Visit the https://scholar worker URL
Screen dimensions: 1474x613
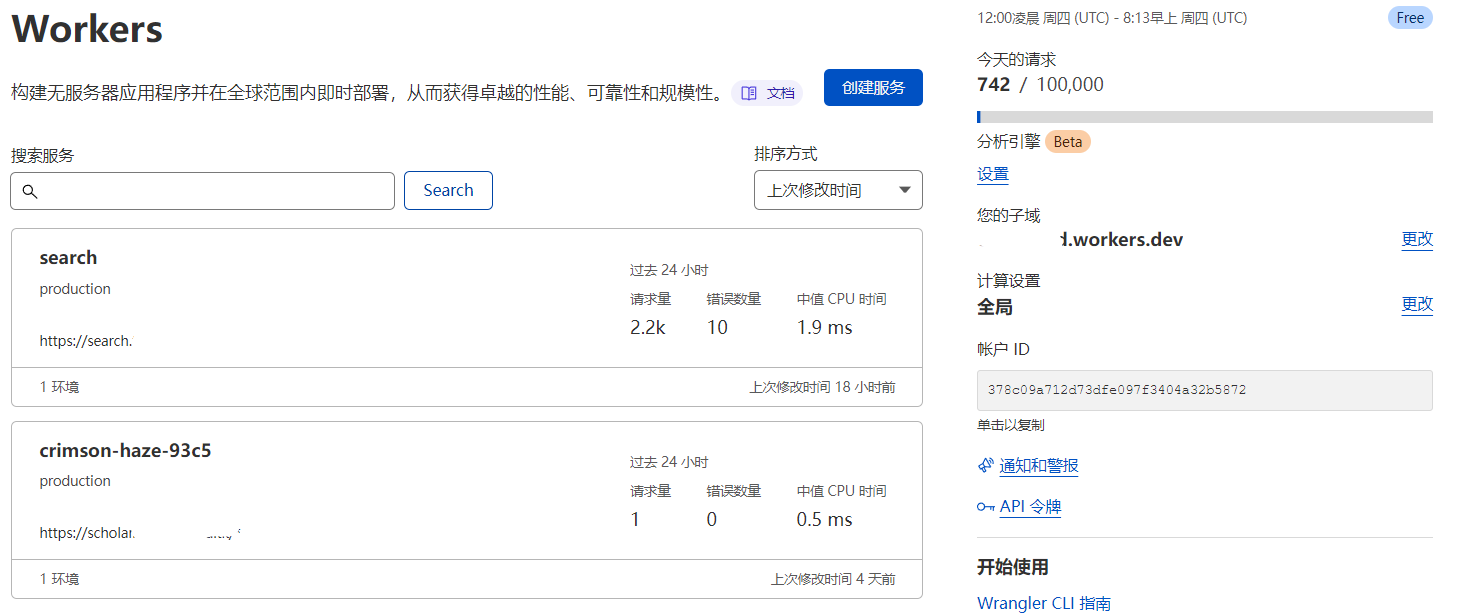click(87, 533)
